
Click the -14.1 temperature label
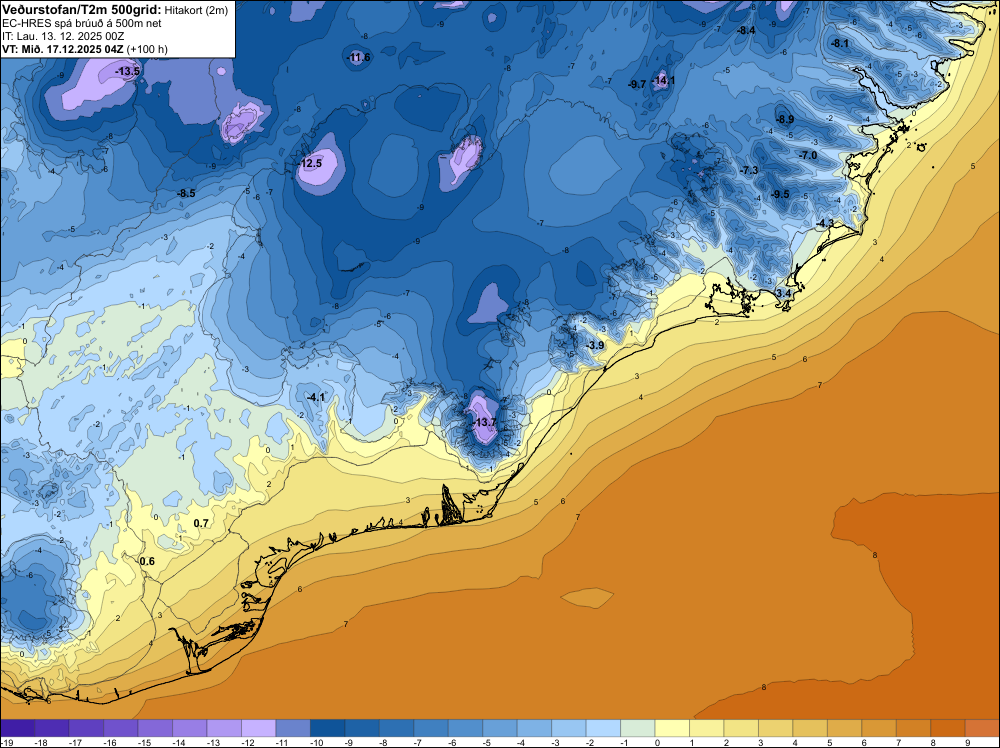[x=663, y=80]
